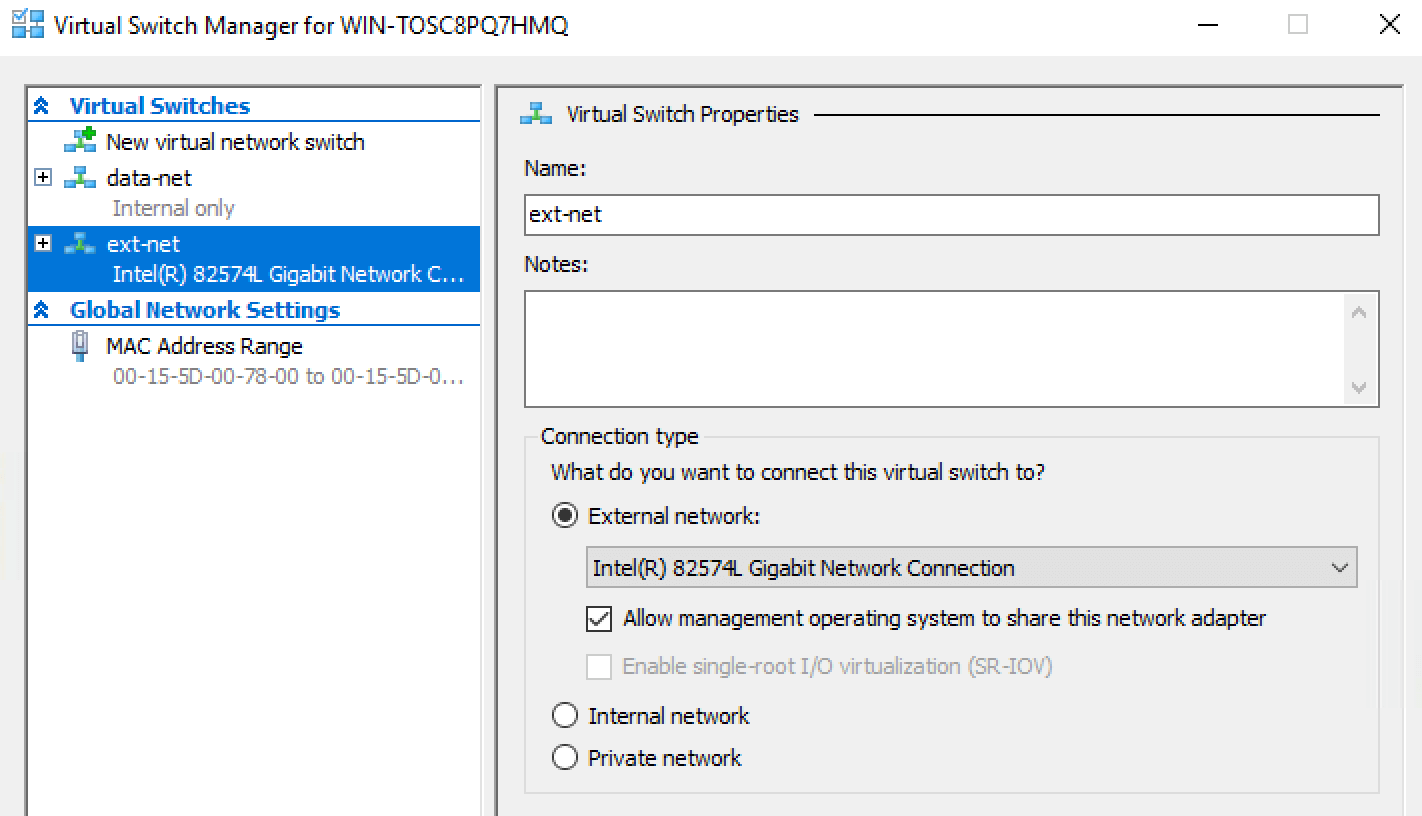
Task: Click the Virtual Switches section header
Action: tap(158, 105)
